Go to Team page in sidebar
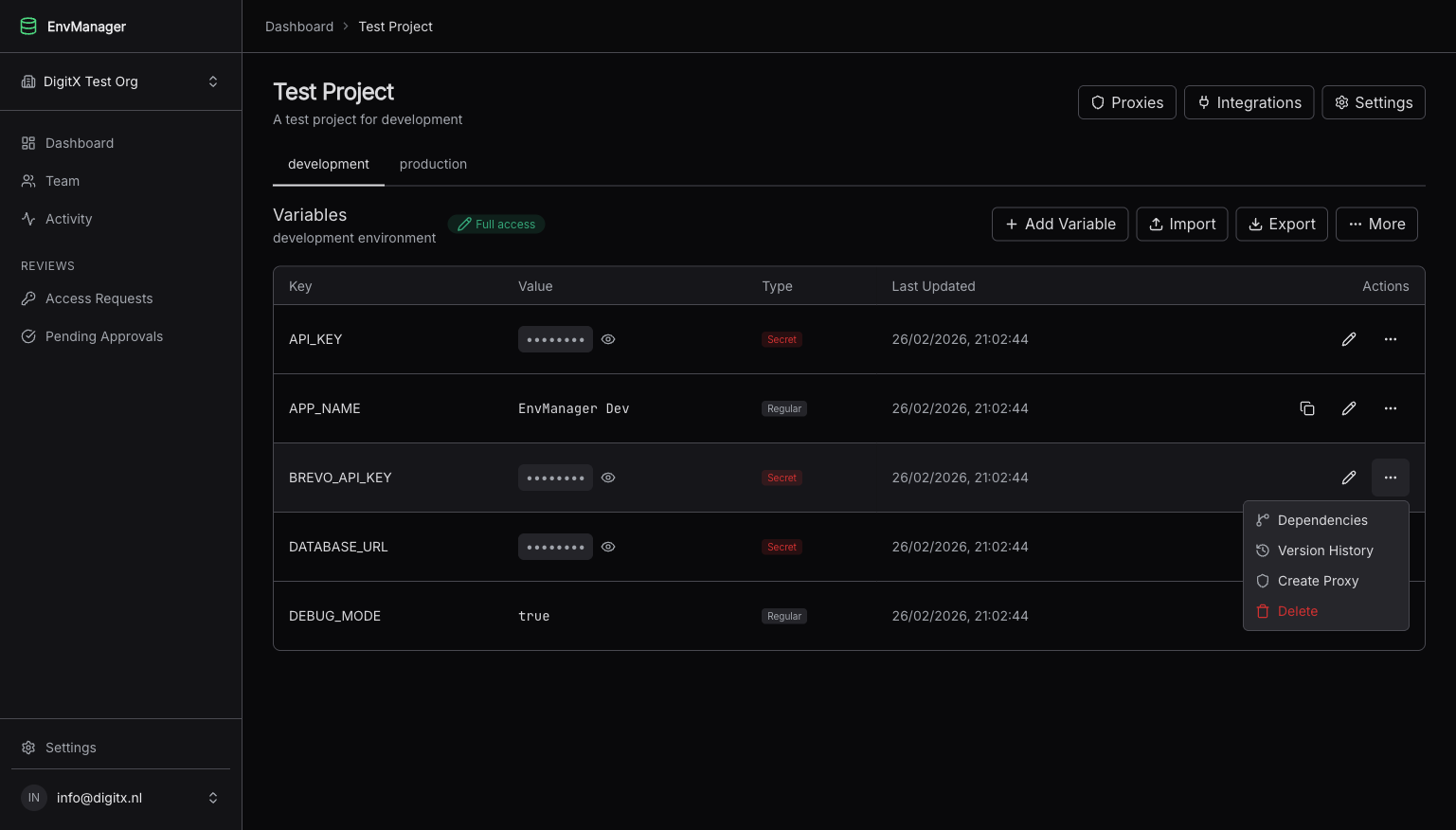1456x830 pixels. [x=120, y=181]
